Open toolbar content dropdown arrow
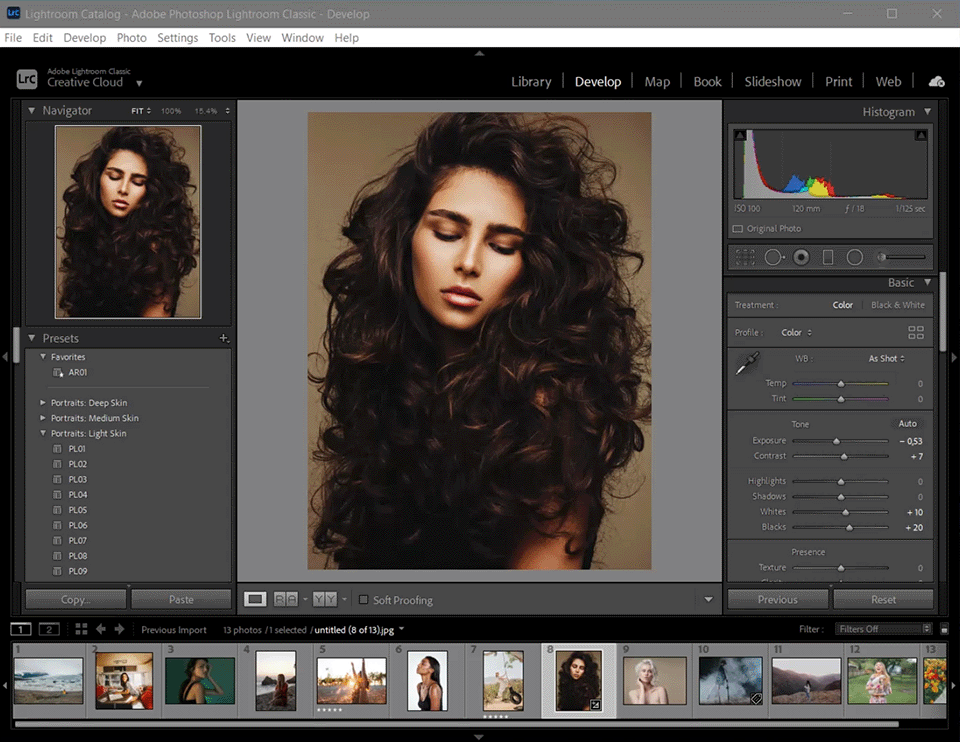 [708, 599]
